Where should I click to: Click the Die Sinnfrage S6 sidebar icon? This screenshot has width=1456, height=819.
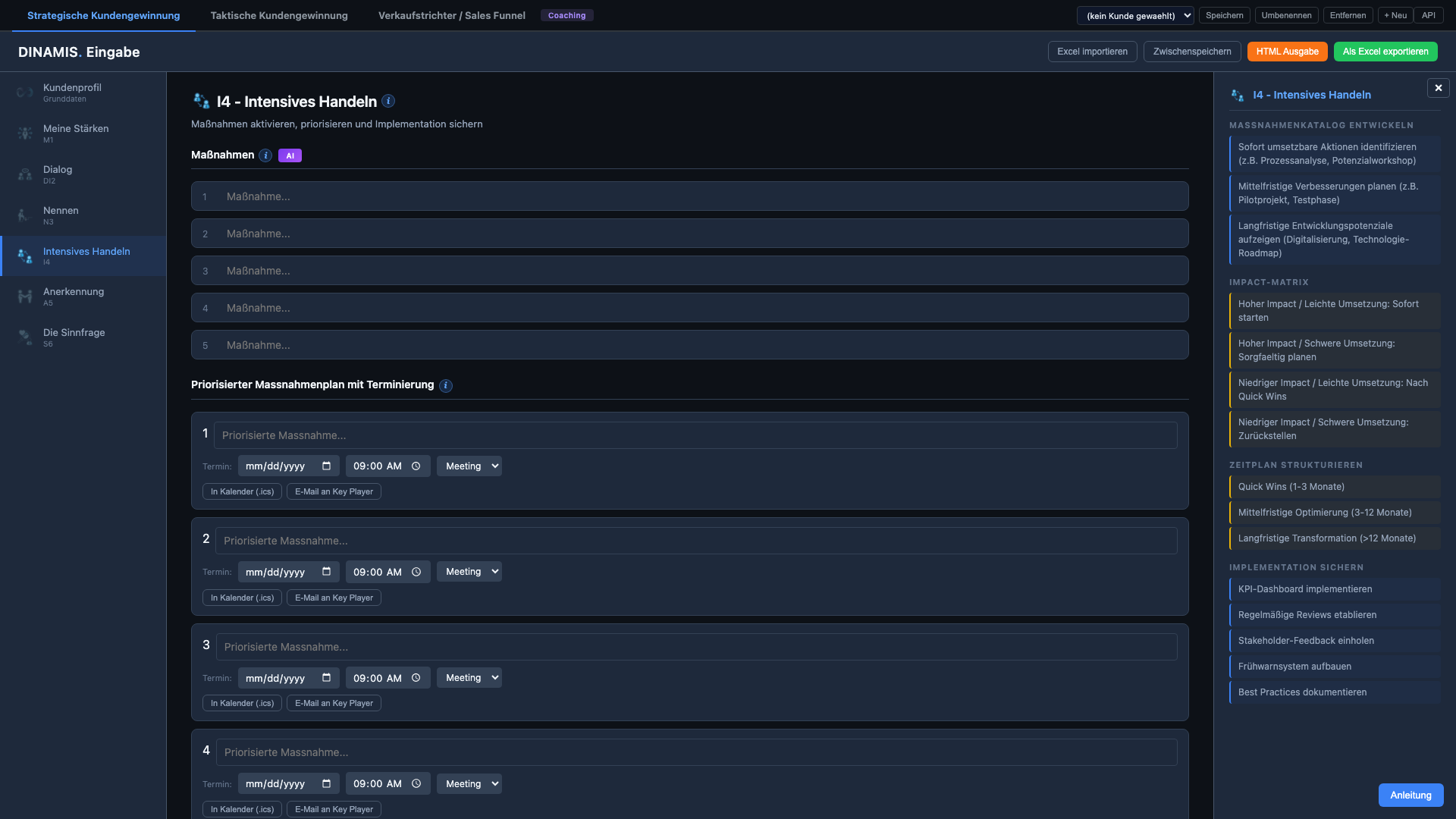coord(24,337)
